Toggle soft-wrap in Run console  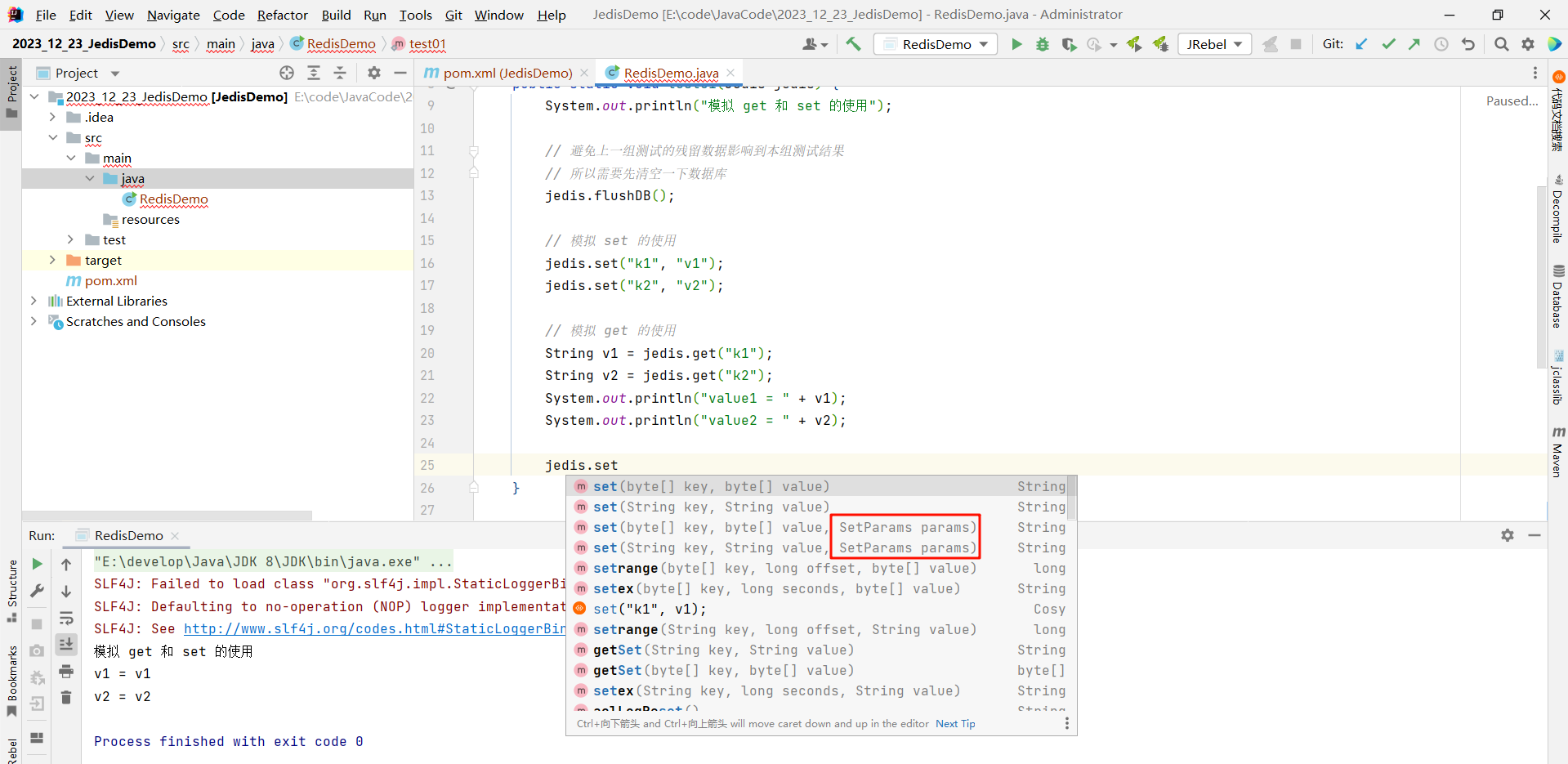66,618
